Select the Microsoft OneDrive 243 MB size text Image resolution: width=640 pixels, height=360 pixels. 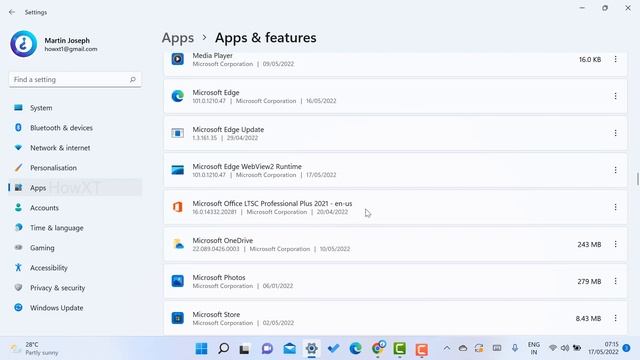tap(589, 244)
